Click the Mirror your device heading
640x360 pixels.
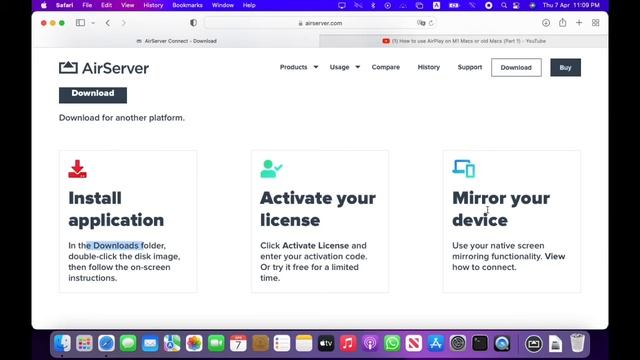pos(501,209)
